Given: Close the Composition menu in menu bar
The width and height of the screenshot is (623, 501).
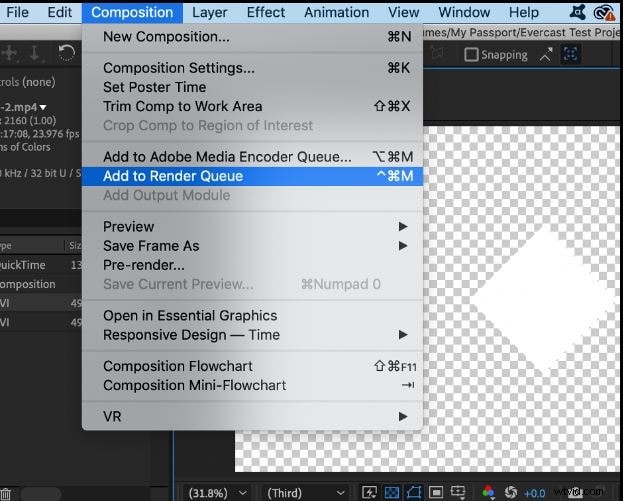Looking at the screenshot, I should [132, 12].
